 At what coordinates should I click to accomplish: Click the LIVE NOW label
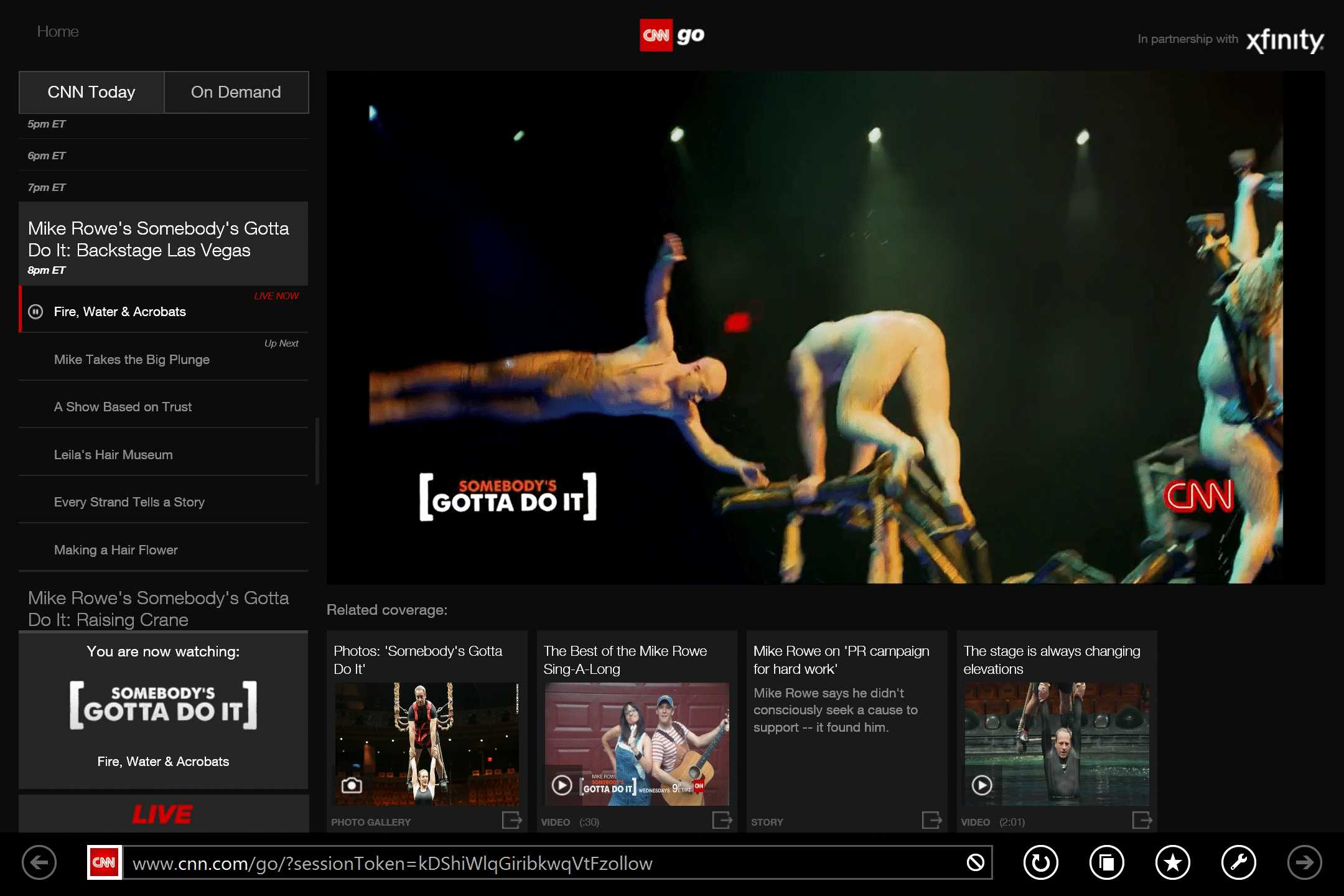[x=276, y=296]
